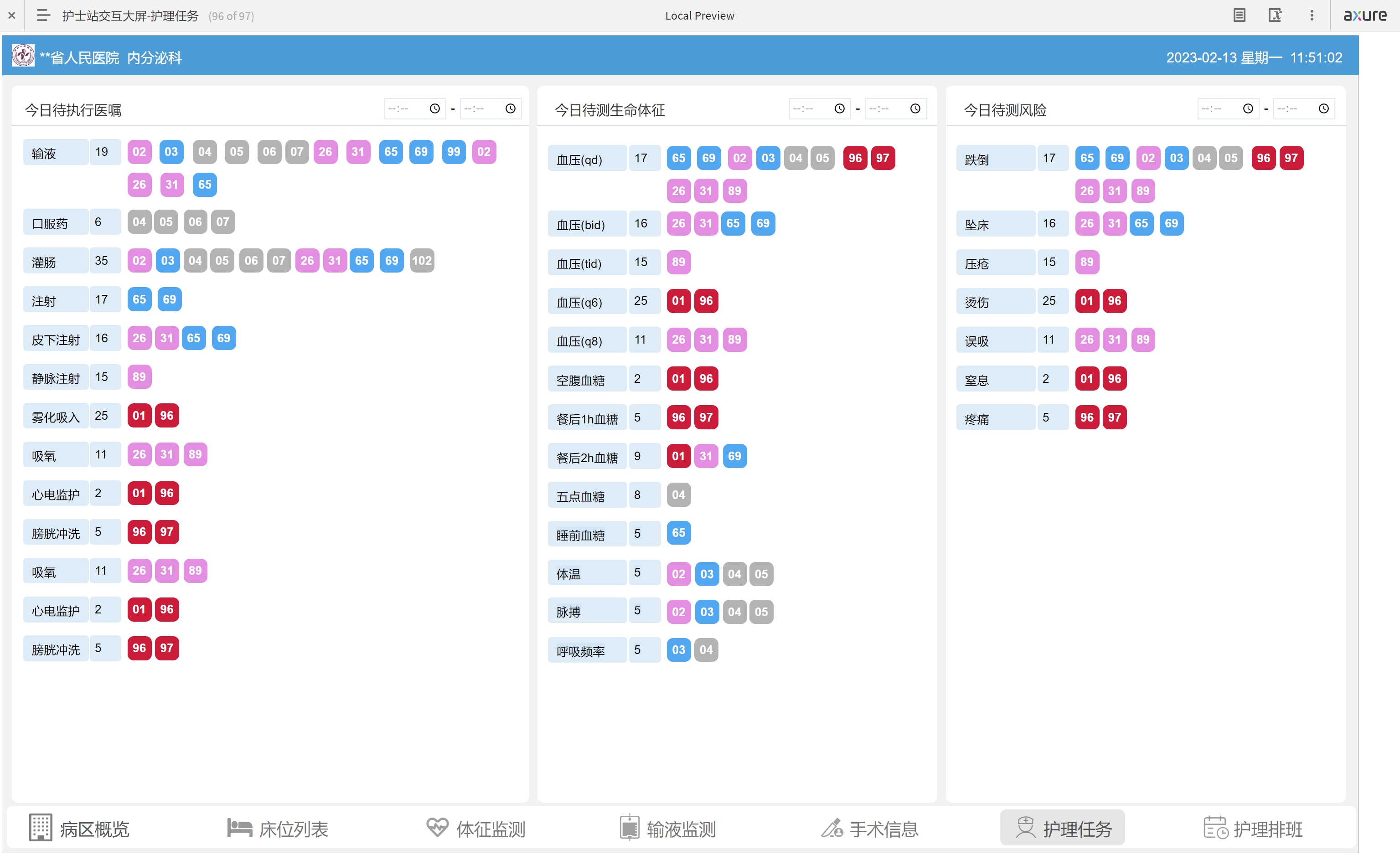Open start time clock in 今日待测风险
This screenshot has width=1400, height=860.
pos(1248,108)
